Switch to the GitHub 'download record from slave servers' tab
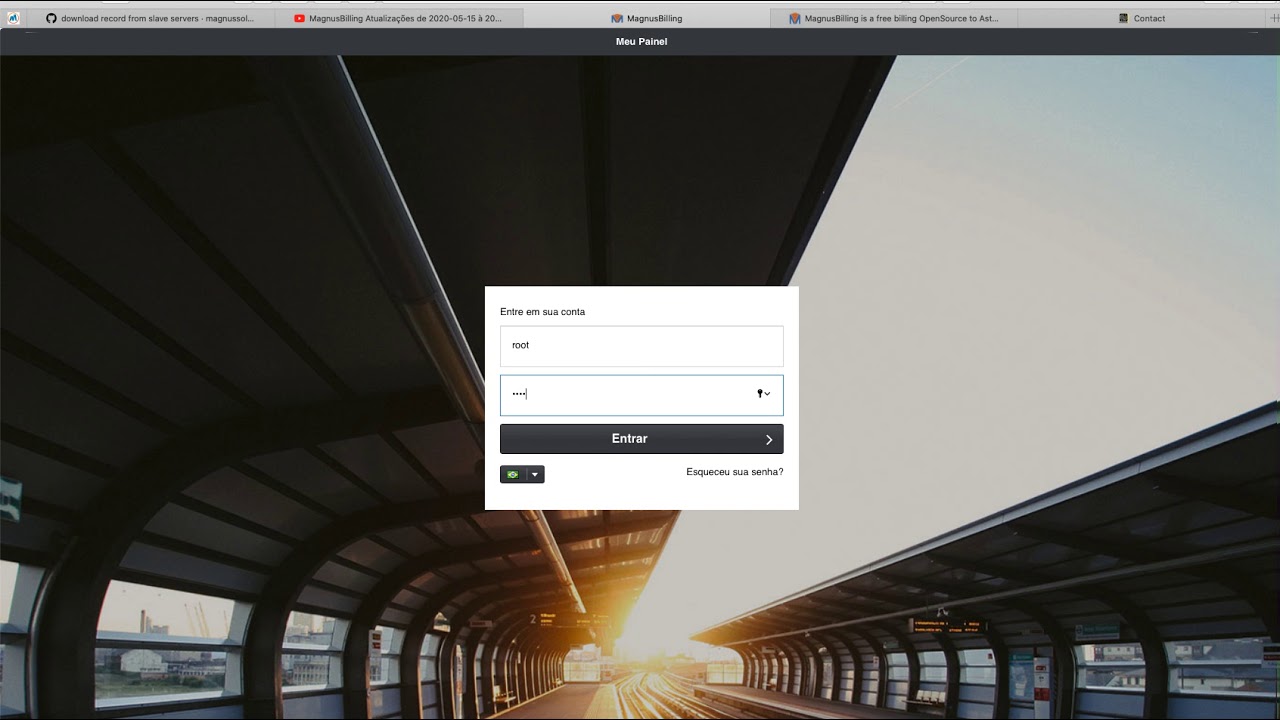The image size is (1280, 720). pyautogui.click(x=150, y=18)
